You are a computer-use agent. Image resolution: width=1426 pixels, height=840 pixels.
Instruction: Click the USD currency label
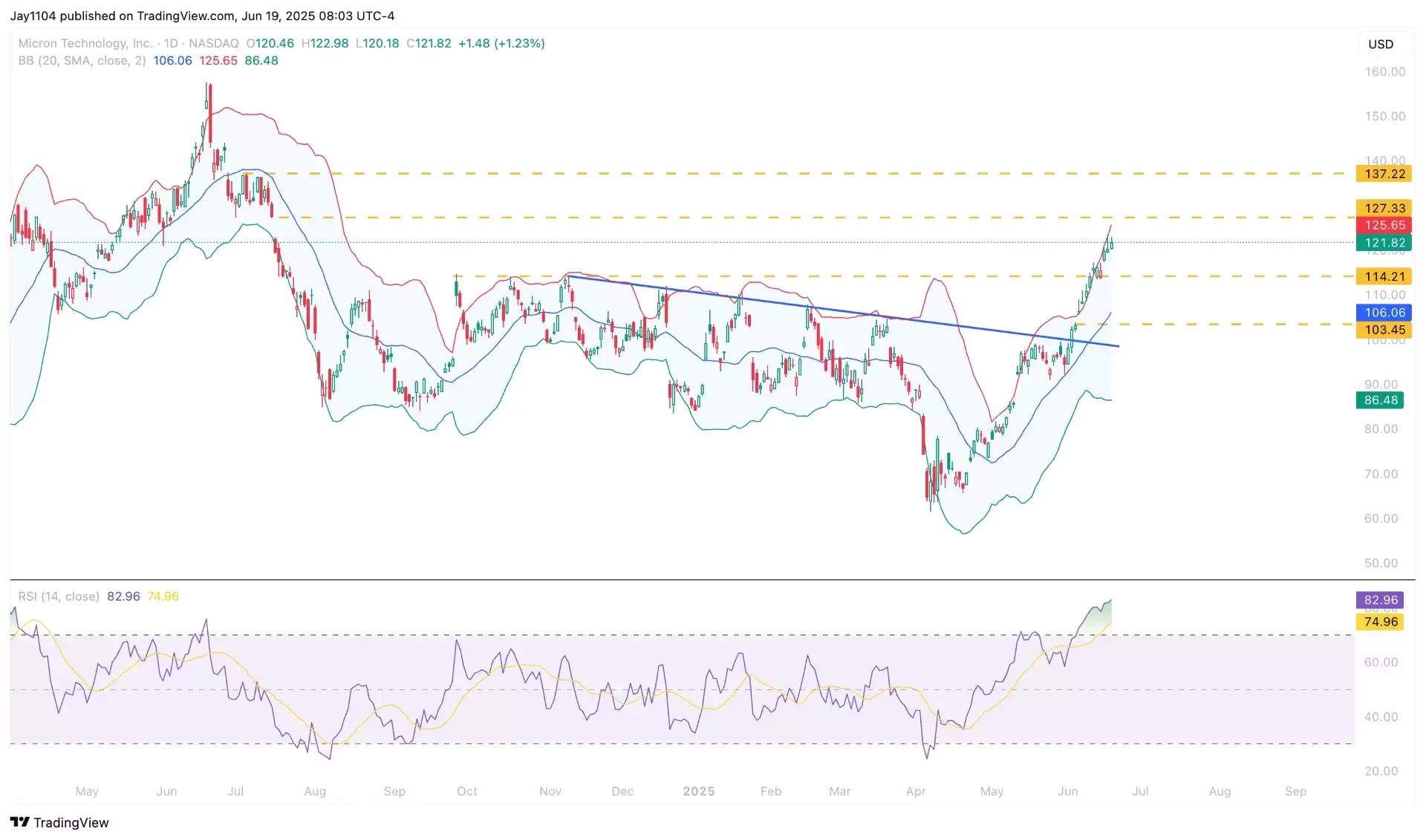pos(1381,45)
